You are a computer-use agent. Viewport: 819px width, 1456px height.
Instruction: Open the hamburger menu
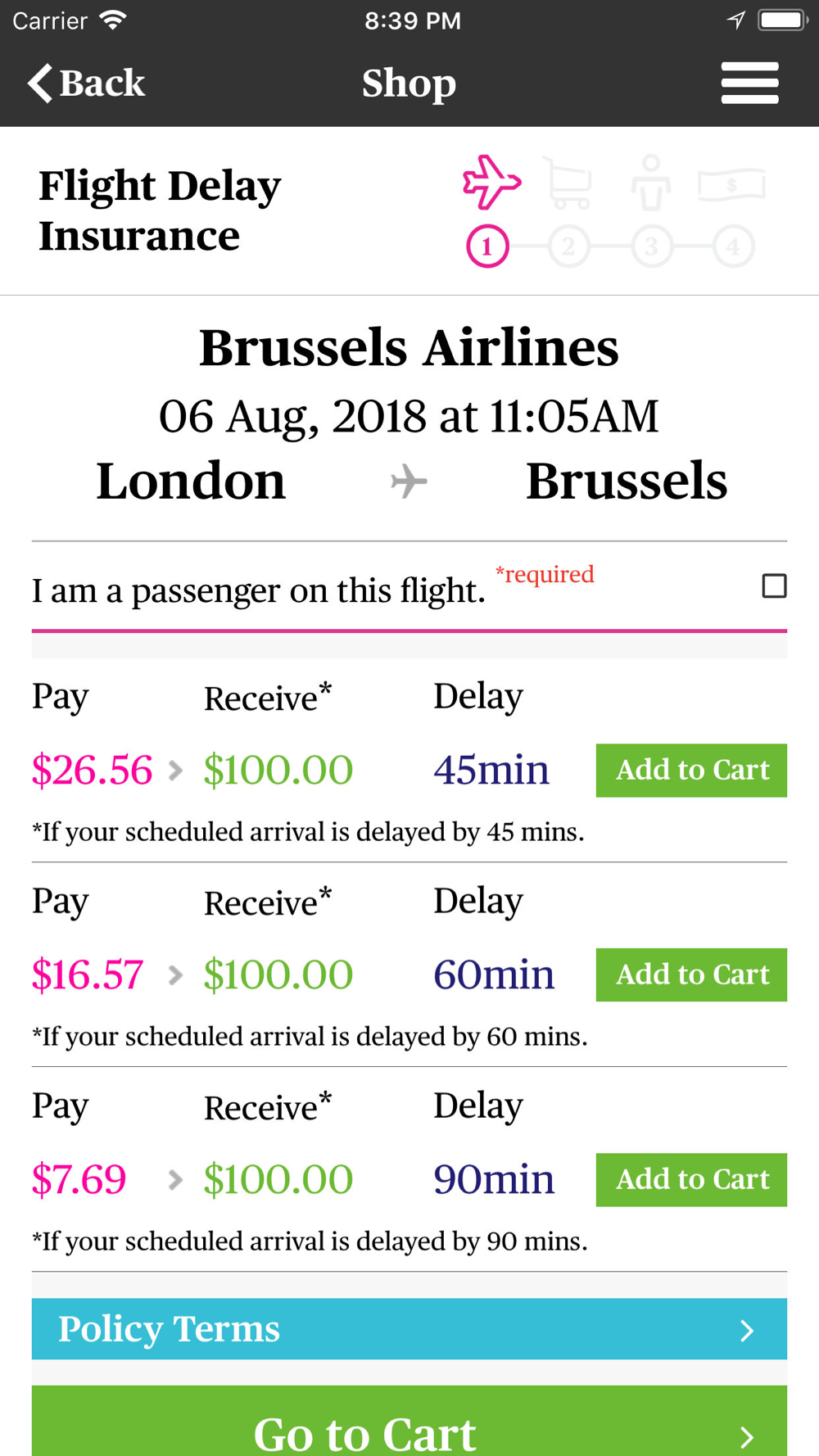749,84
